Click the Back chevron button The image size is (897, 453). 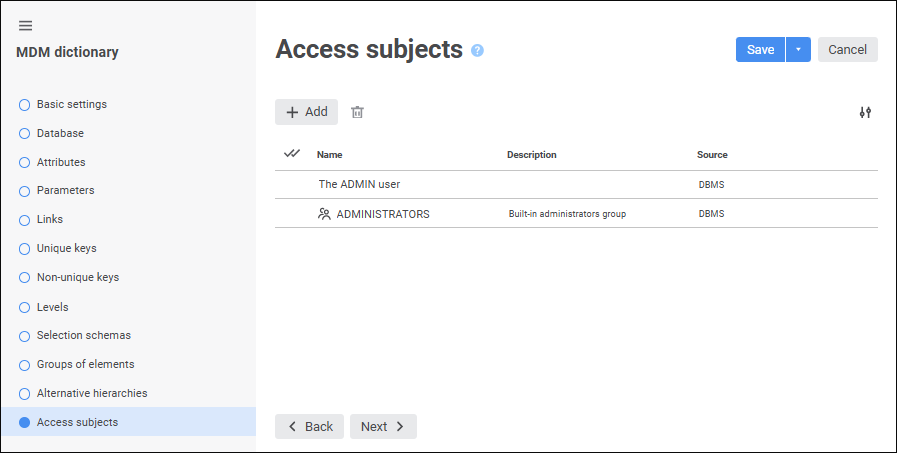[x=309, y=426]
